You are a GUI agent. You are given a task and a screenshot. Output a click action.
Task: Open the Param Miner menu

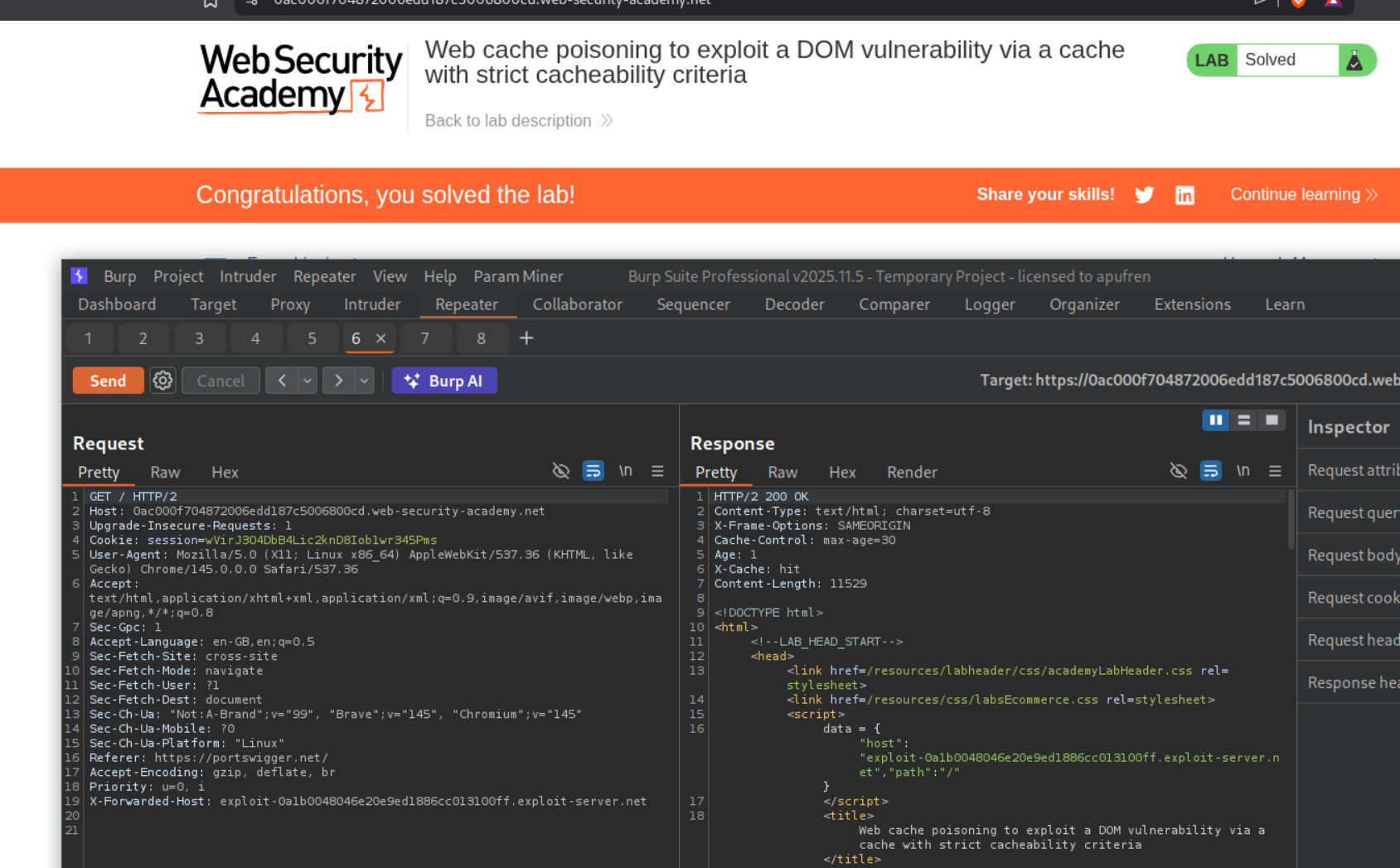pyautogui.click(x=518, y=276)
